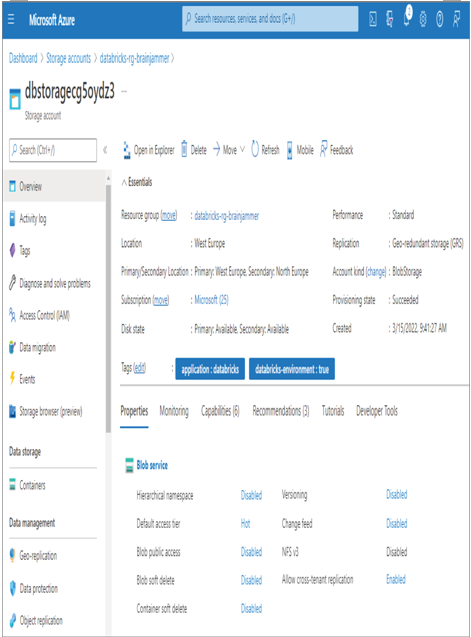Go to Storage accounts breadcrumb
This screenshot has height=637, width=471.
[69, 58]
